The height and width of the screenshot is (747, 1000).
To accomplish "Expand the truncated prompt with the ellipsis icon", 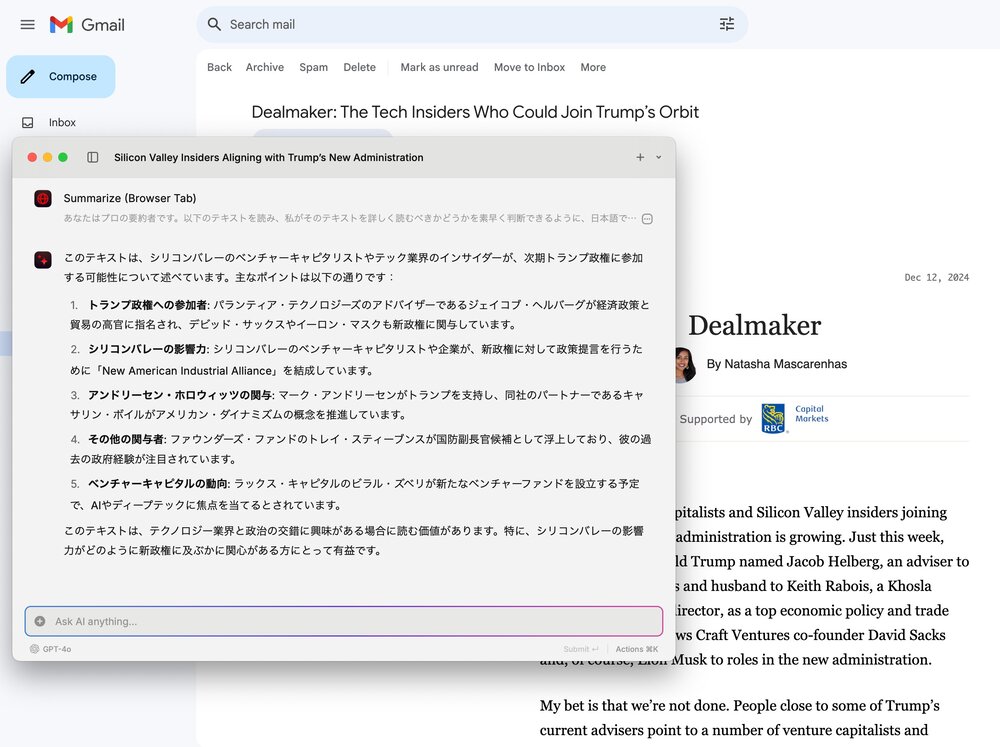I will coord(647,219).
